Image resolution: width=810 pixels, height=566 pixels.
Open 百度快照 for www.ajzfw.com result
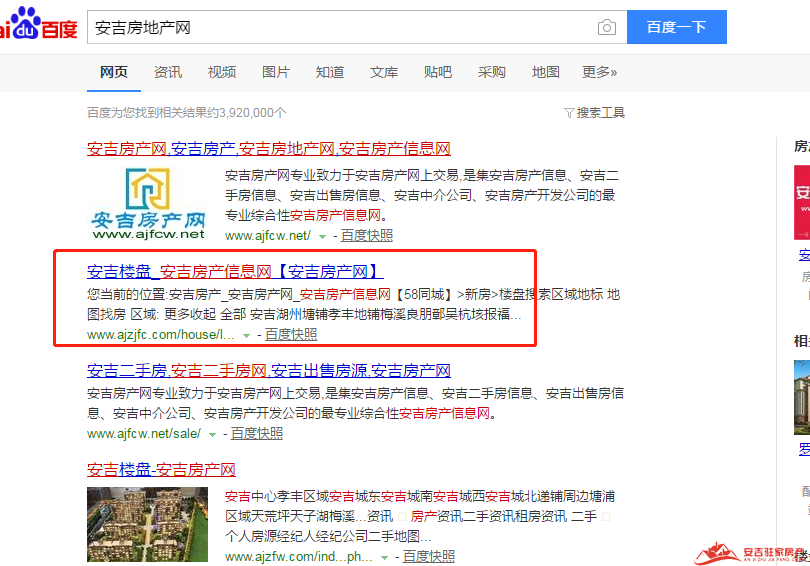point(429,557)
